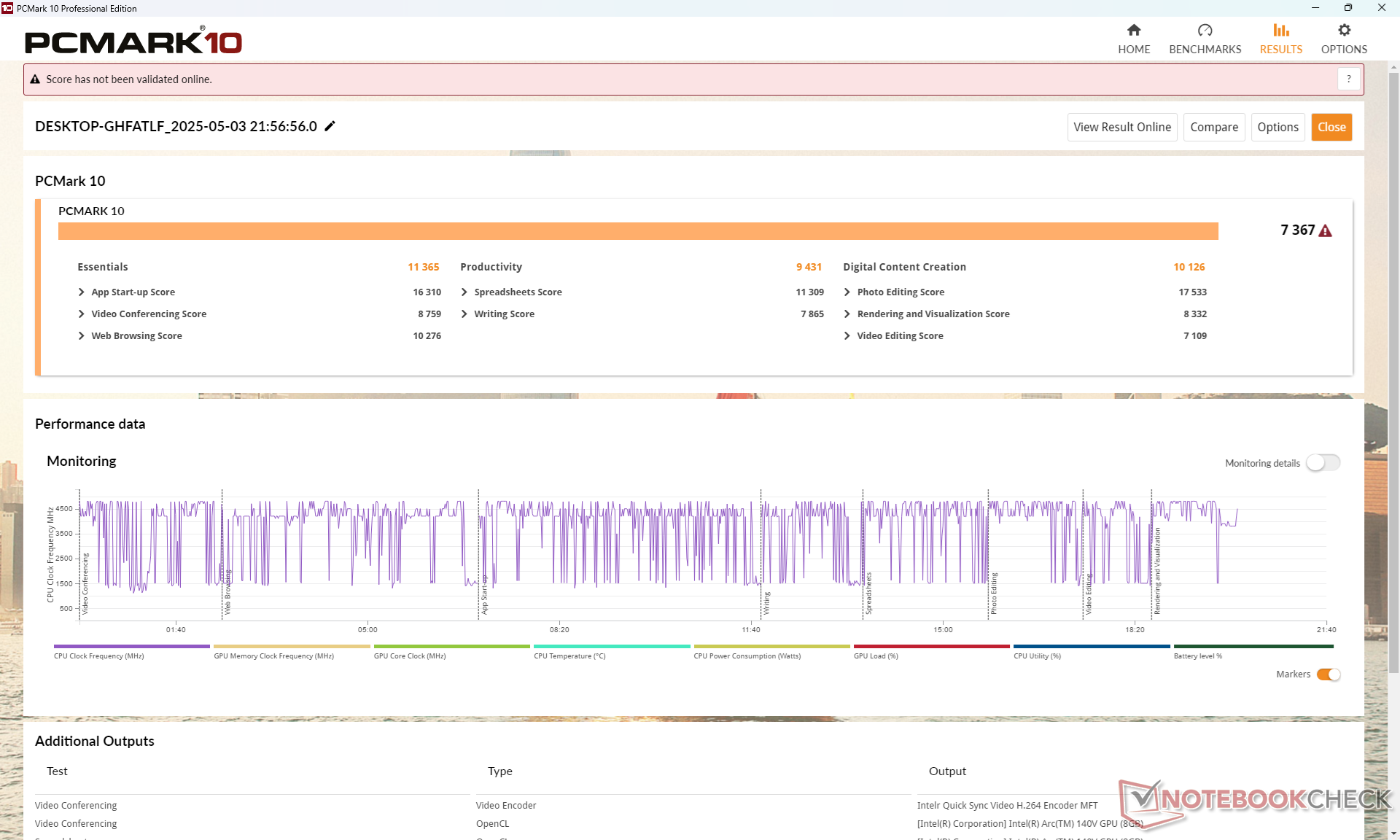Click the question mark help icon
This screenshot has height=840, width=1400.
coord(1349,79)
